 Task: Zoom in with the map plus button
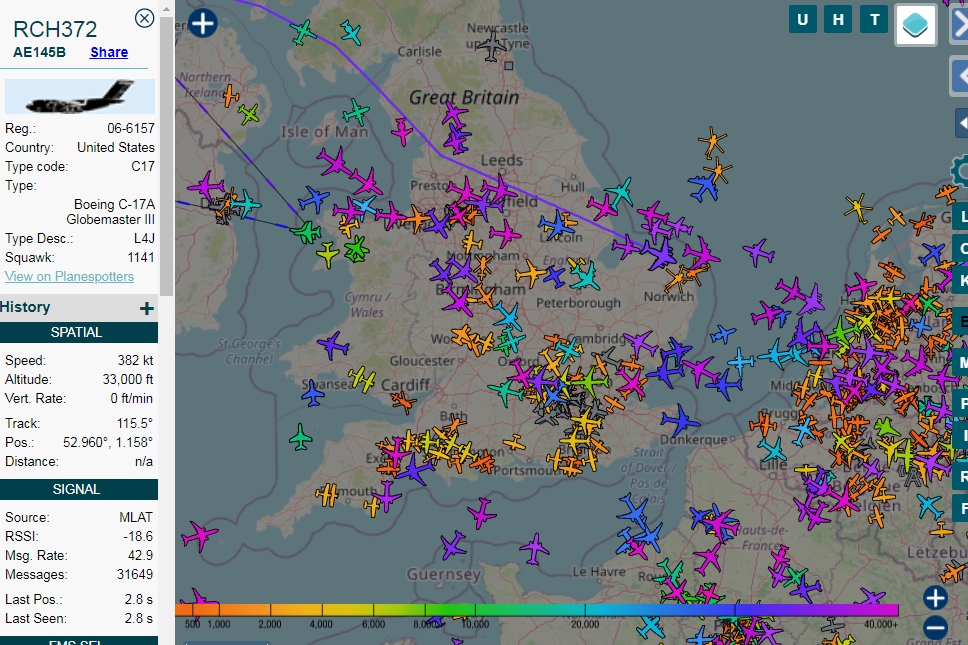(935, 597)
